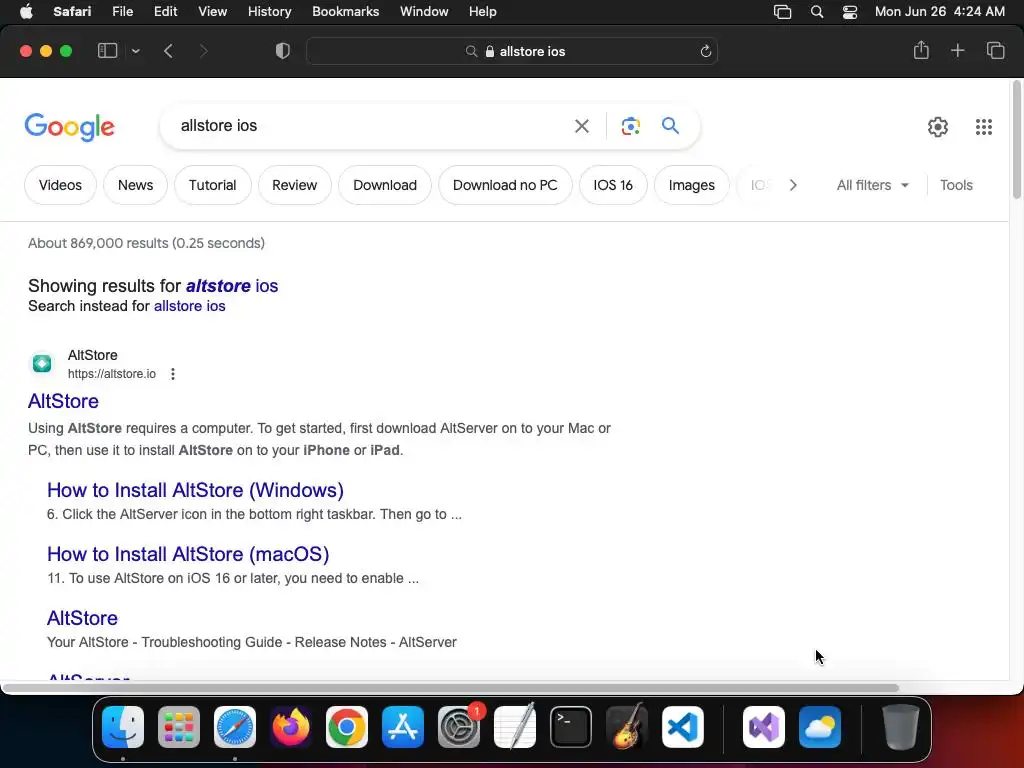
Task: Show more filter chips with right arrow
Action: tap(793, 185)
